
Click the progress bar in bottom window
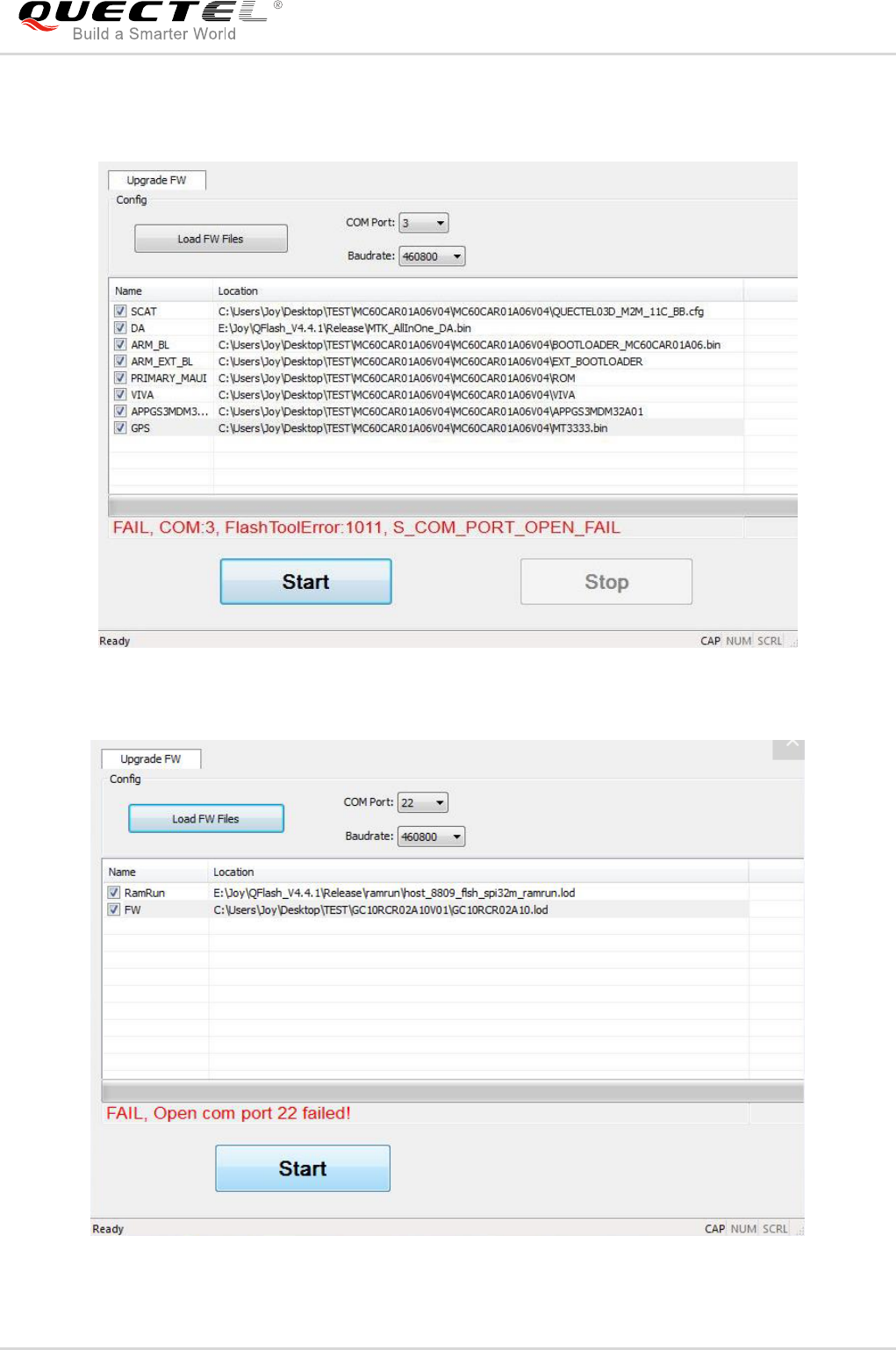click(x=453, y=1092)
